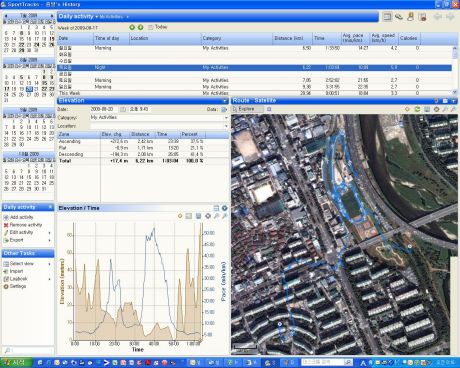Screen dimensions: 460x368
Task: Open the Edit activity submenu arrow
Action: [x=50, y=233]
